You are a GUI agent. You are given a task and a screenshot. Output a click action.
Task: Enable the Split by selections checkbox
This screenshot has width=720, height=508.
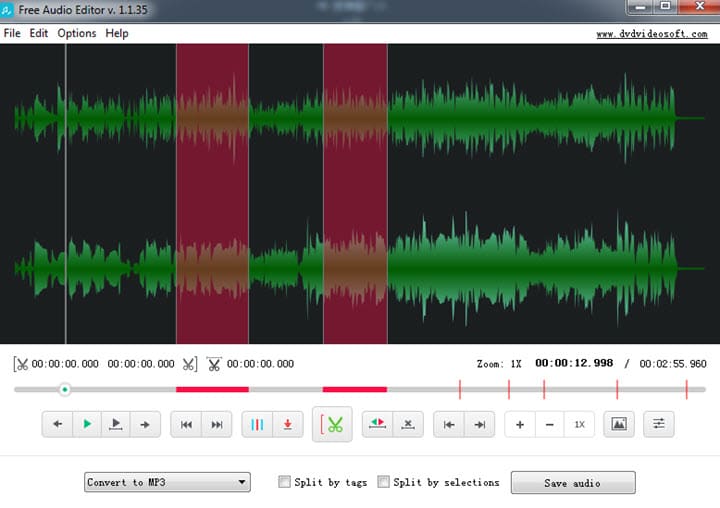coord(384,482)
